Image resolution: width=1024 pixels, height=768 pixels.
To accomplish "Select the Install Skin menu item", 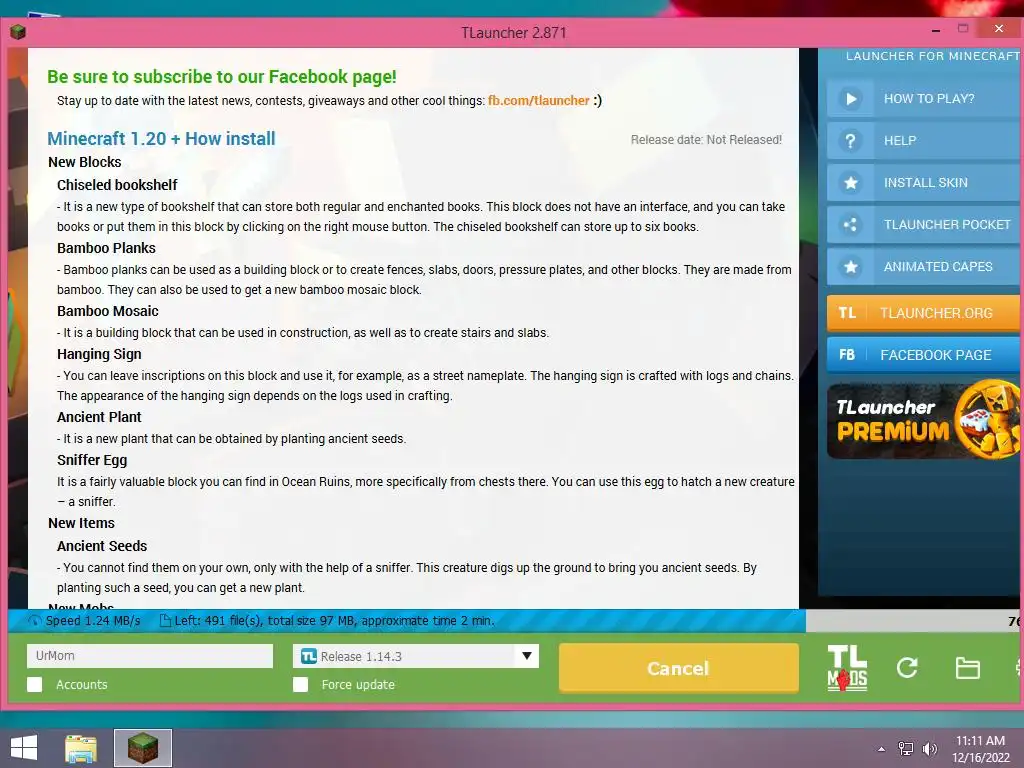I will [923, 183].
